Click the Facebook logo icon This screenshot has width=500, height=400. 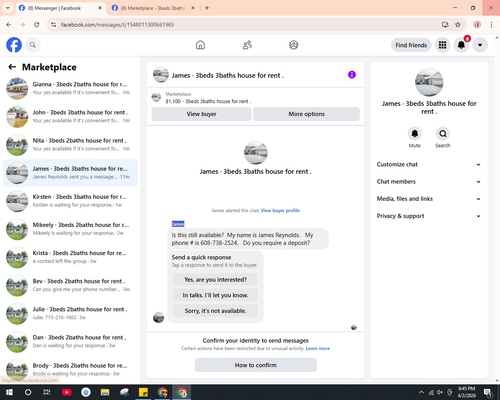click(x=14, y=45)
